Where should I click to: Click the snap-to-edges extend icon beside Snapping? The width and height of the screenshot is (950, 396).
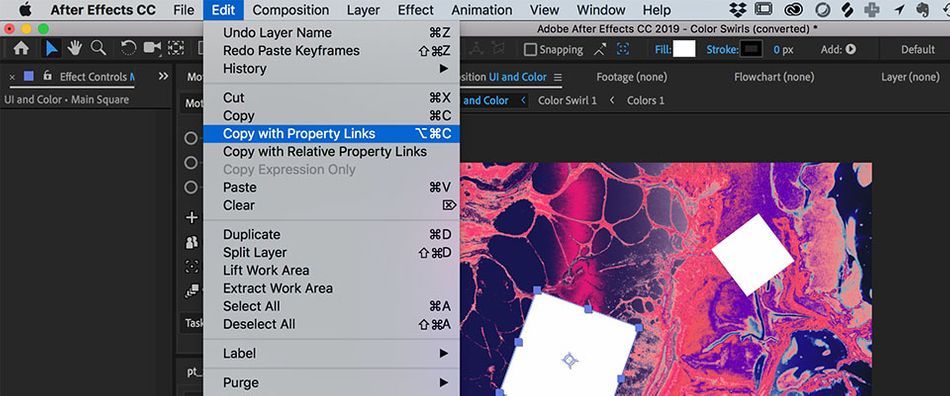(600, 50)
